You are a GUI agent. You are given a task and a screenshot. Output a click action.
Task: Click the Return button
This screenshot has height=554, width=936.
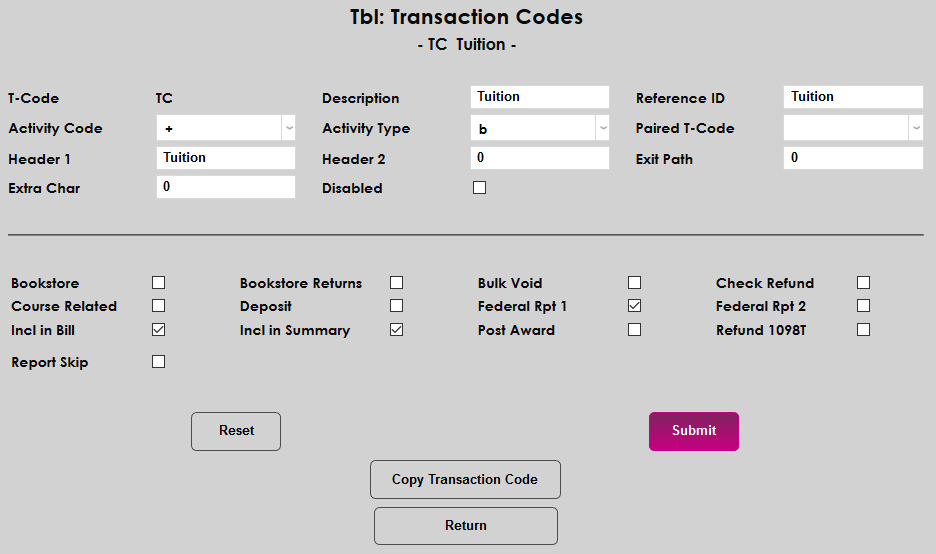466,526
